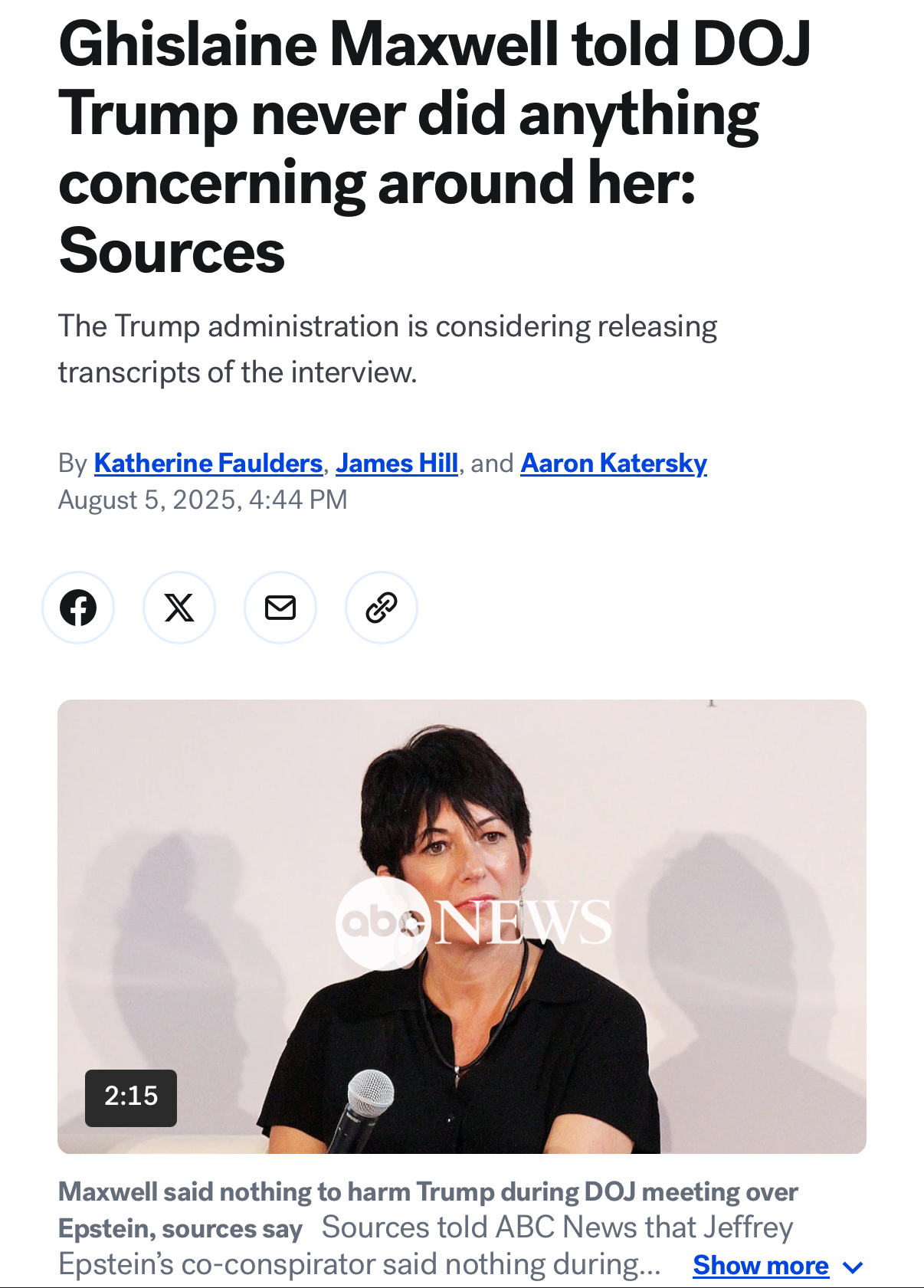Viewport: 924px width, 1288px height.
Task: Expand the caption with Show more
Action: 761,1266
